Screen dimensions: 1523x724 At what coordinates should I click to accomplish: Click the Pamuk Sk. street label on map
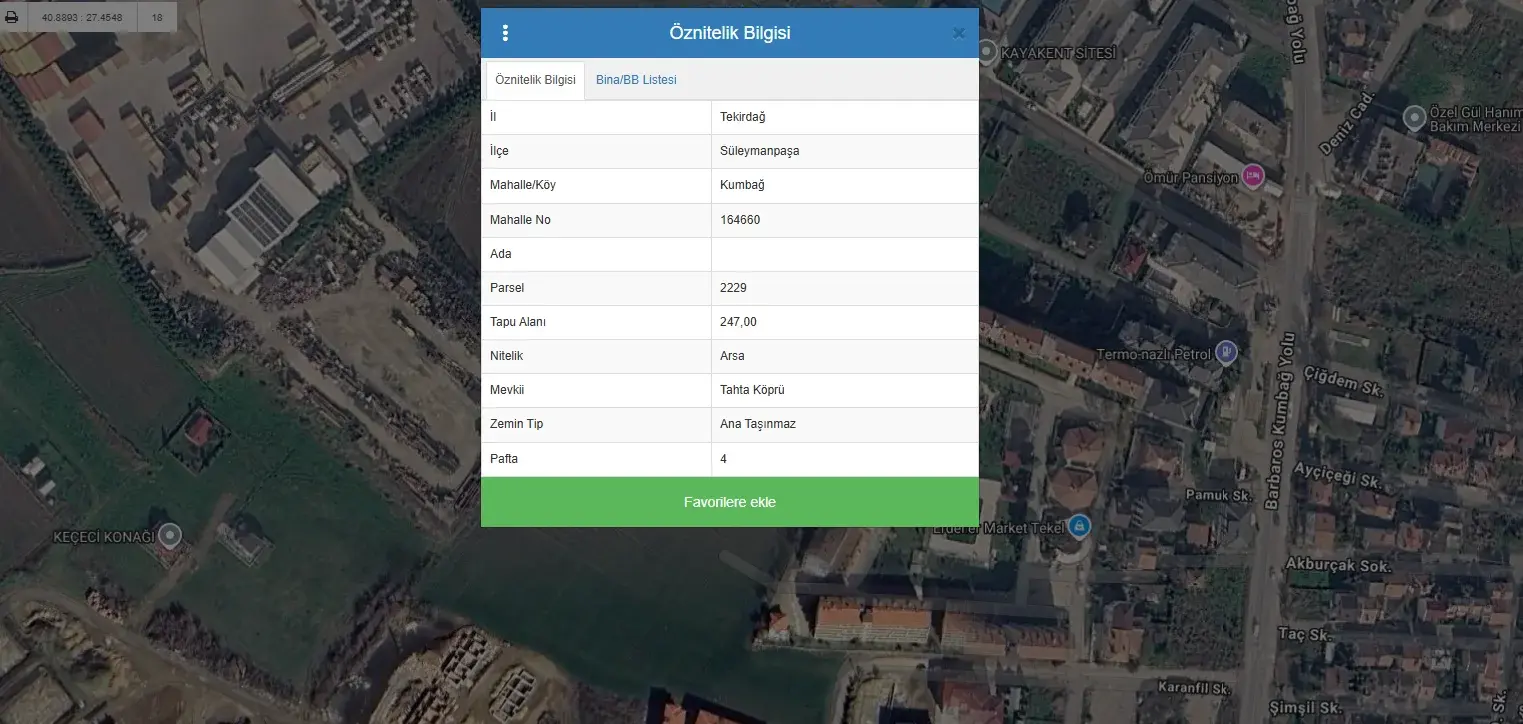click(1219, 495)
